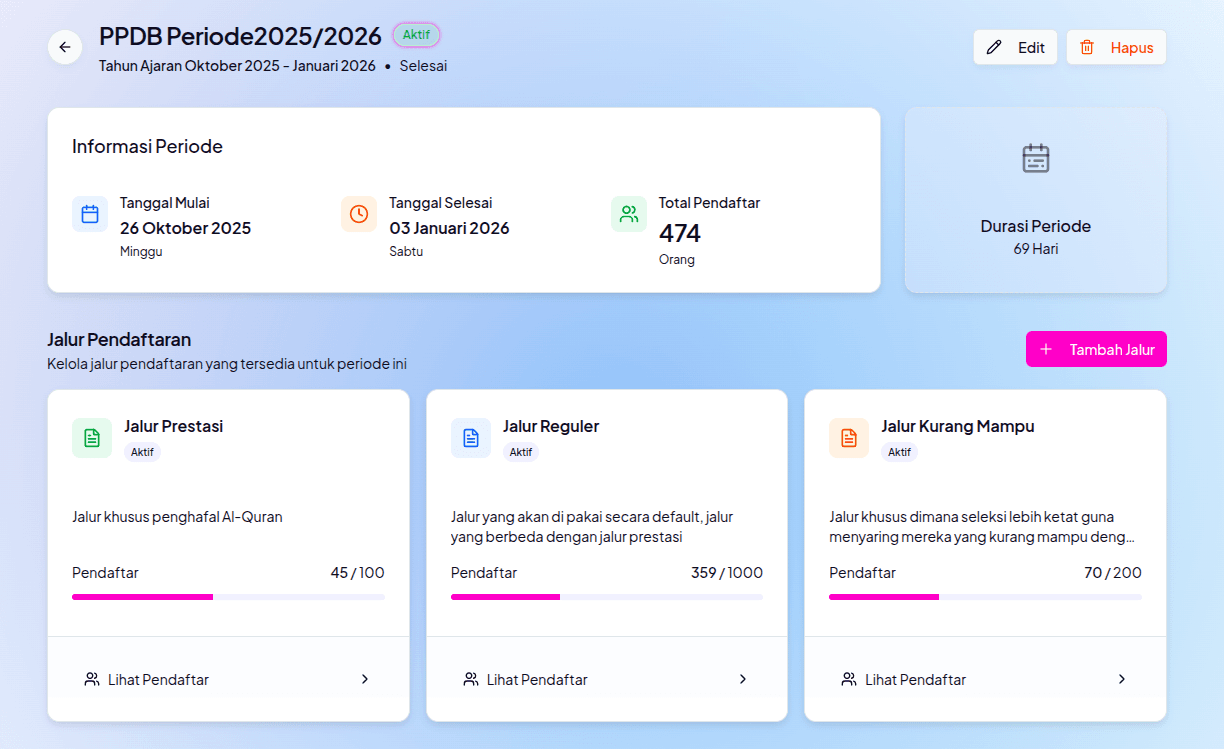Expand the Jalur Prestasi Lihat Pendaftar chevron
The width and height of the screenshot is (1224, 749).
coord(365,679)
